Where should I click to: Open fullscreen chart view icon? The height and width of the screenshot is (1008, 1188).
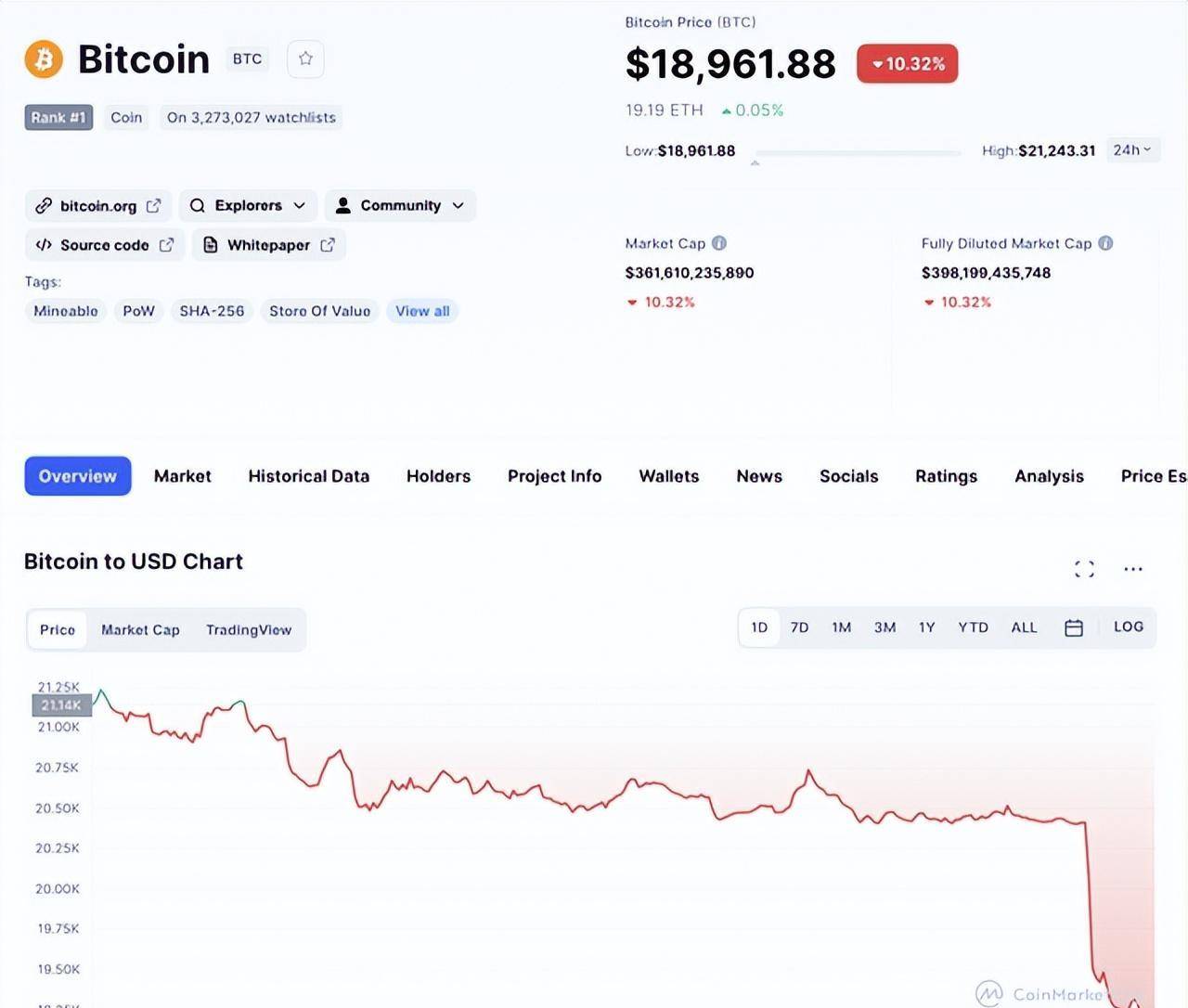point(1084,569)
